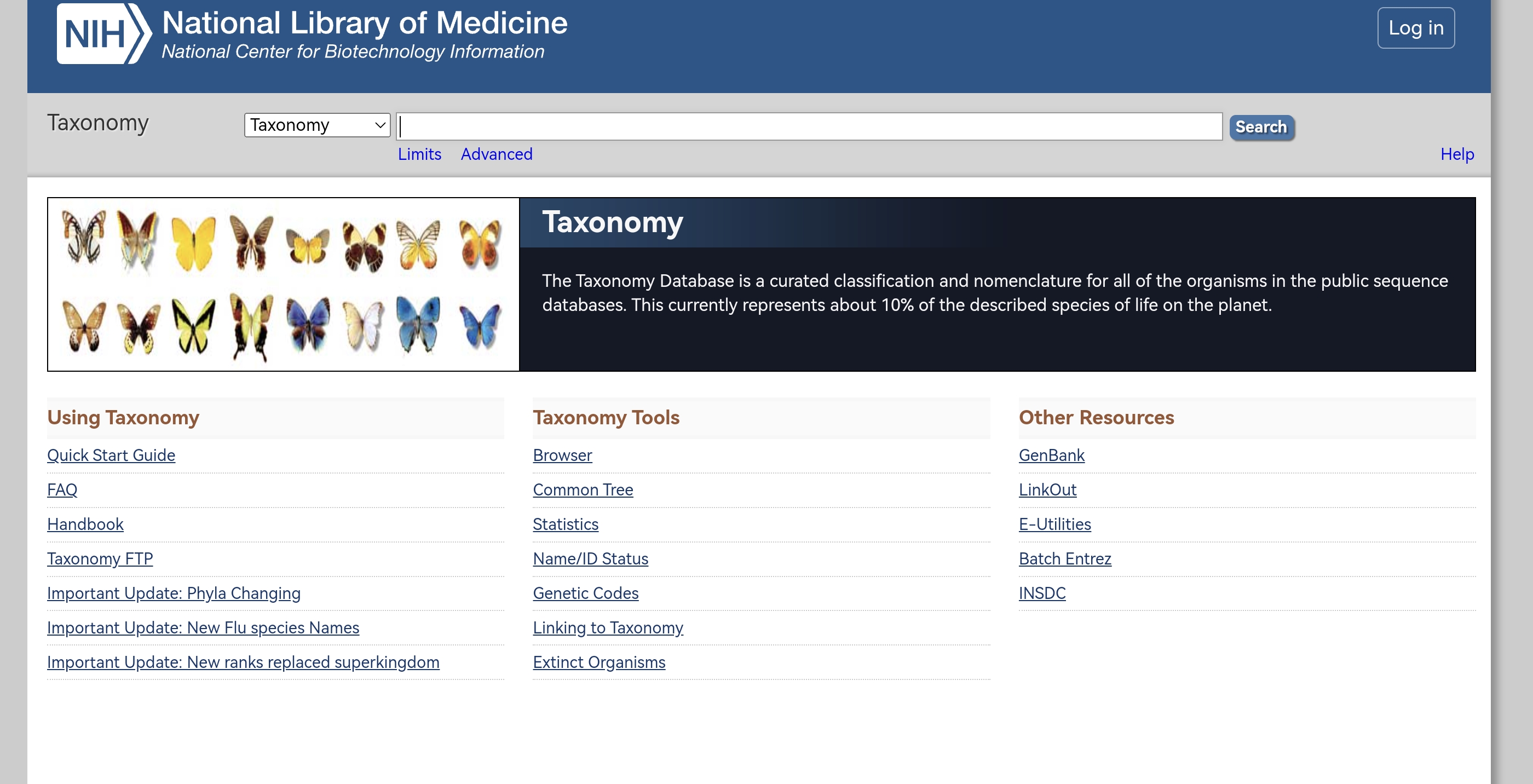Open the Taxonomy database dropdown
Screen dimensions: 1533x784
316,125
